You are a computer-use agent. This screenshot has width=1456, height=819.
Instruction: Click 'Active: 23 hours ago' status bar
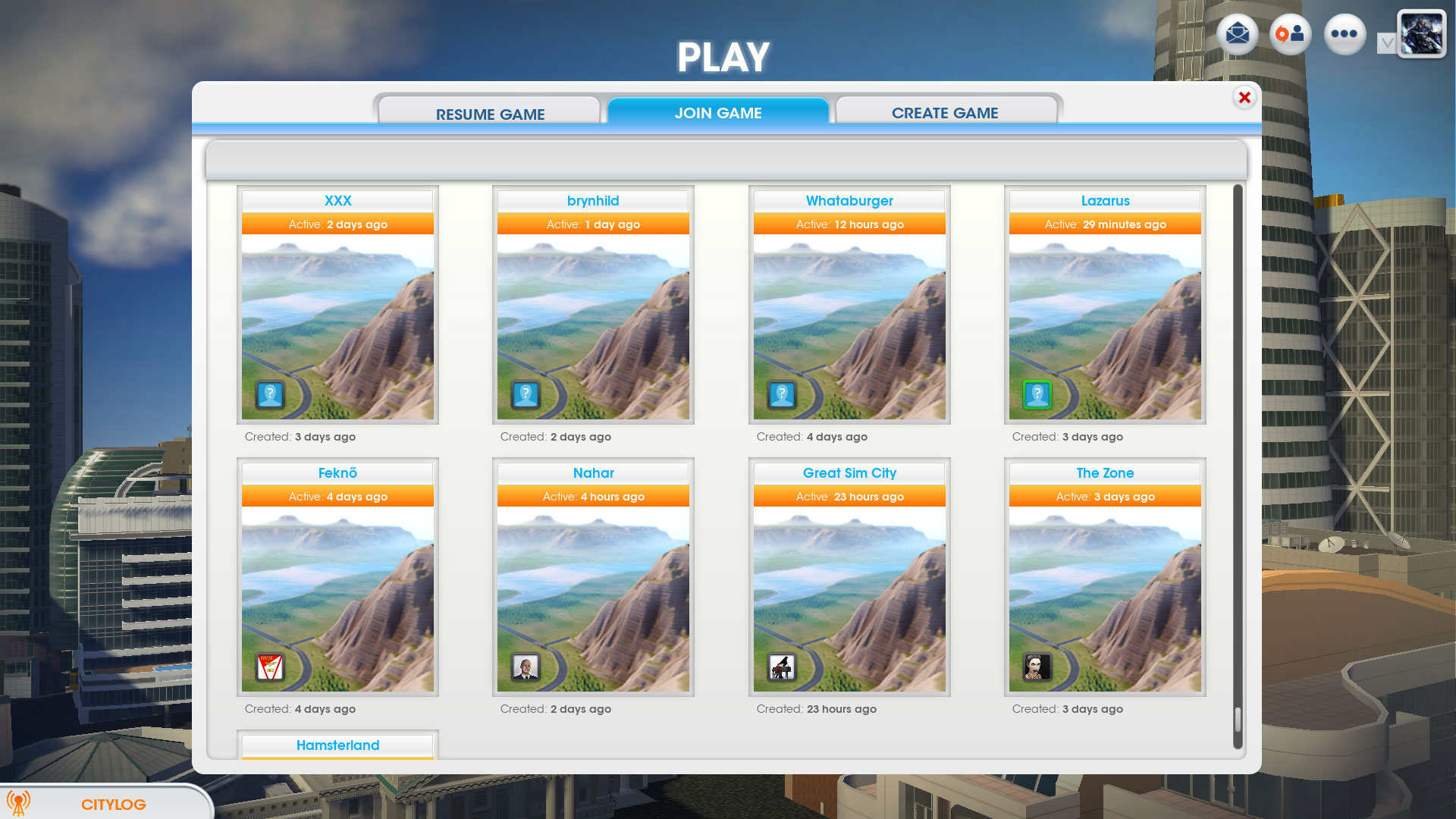point(849,497)
